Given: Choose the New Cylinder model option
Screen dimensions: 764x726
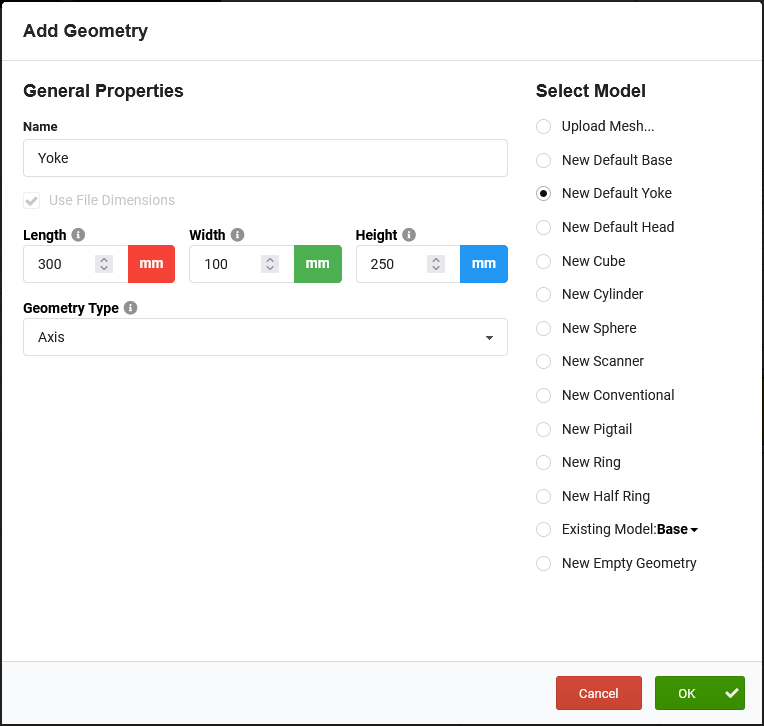Looking at the screenshot, I should pos(543,294).
